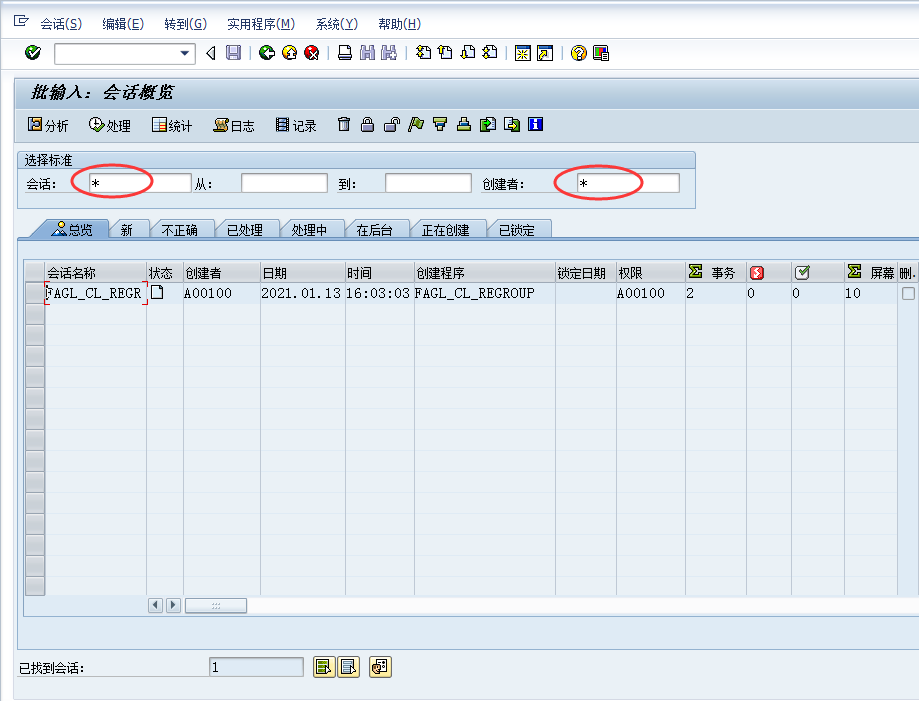Click the red Cancel icon
The width and height of the screenshot is (919, 701).
(x=312, y=53)
